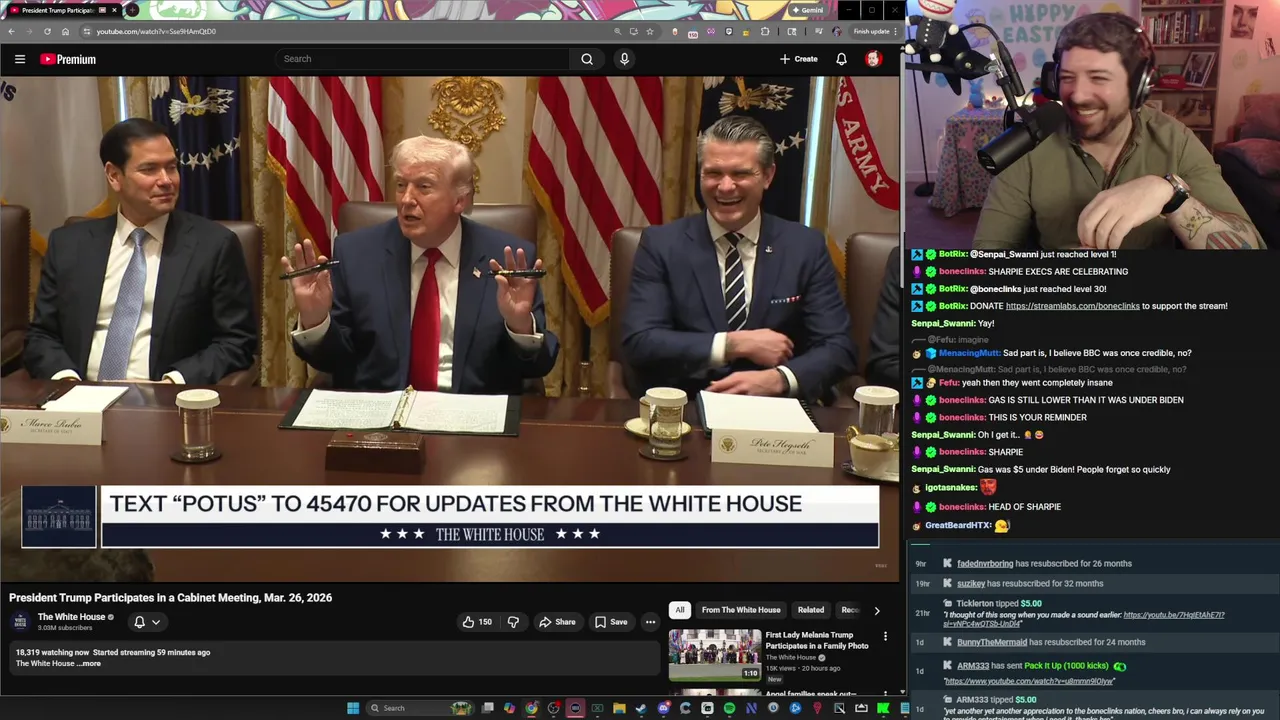The width and height of the screenshot is (1280, 720).
Task: Open the YouTube hamburger guide menu
Action: click(19, 59)
